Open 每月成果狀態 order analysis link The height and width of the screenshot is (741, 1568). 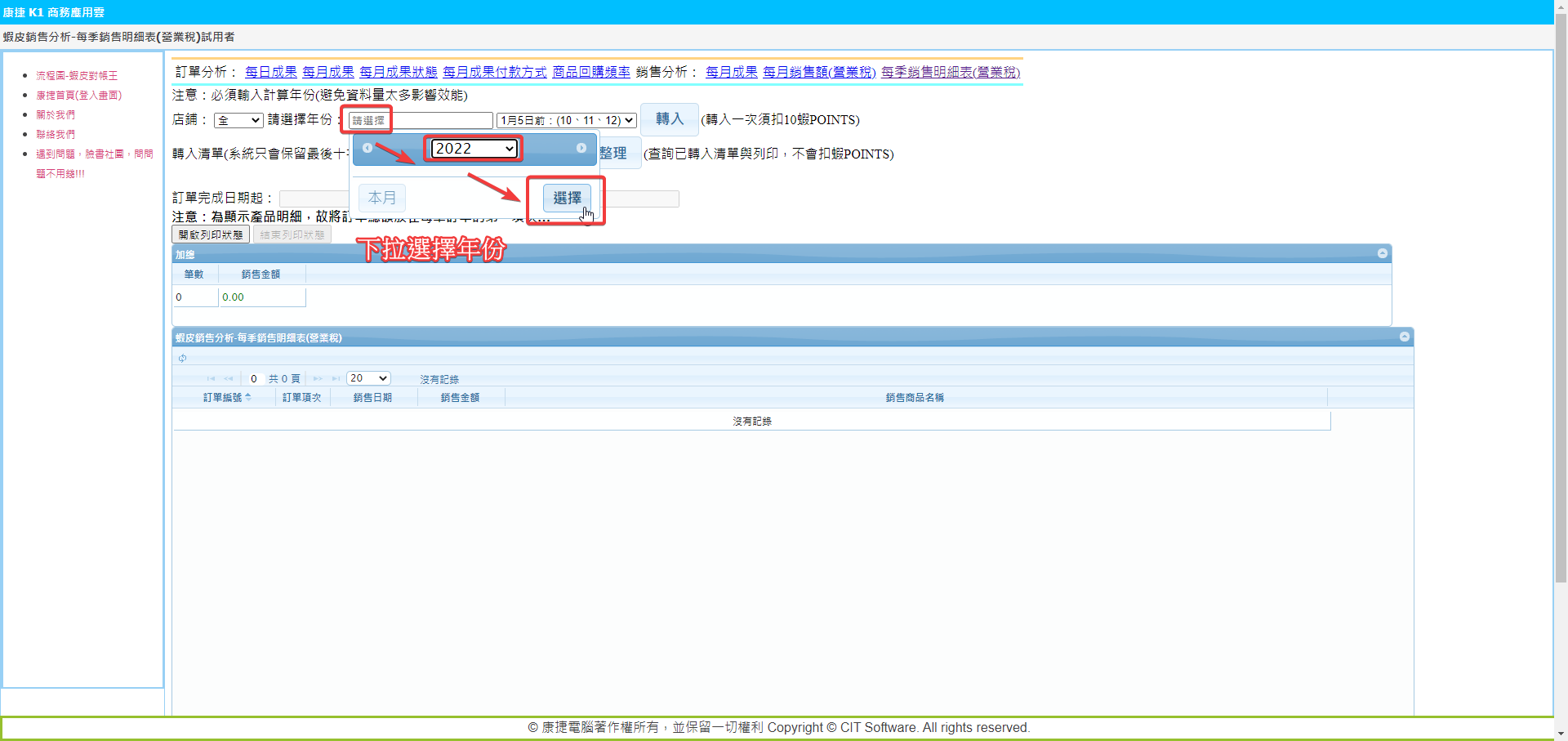(398, 72)
